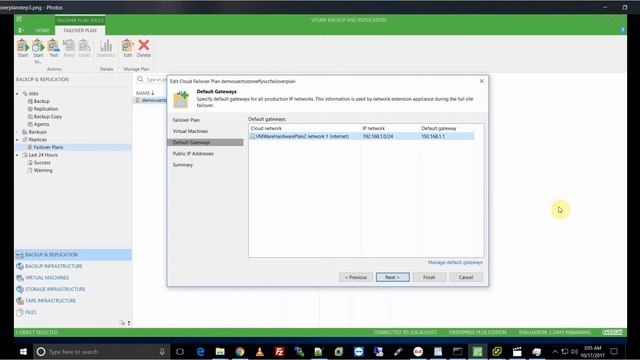The width and height of the screenshot is (640, 360).
Task: Open the Windows Start menu
Action: (23, 351)
